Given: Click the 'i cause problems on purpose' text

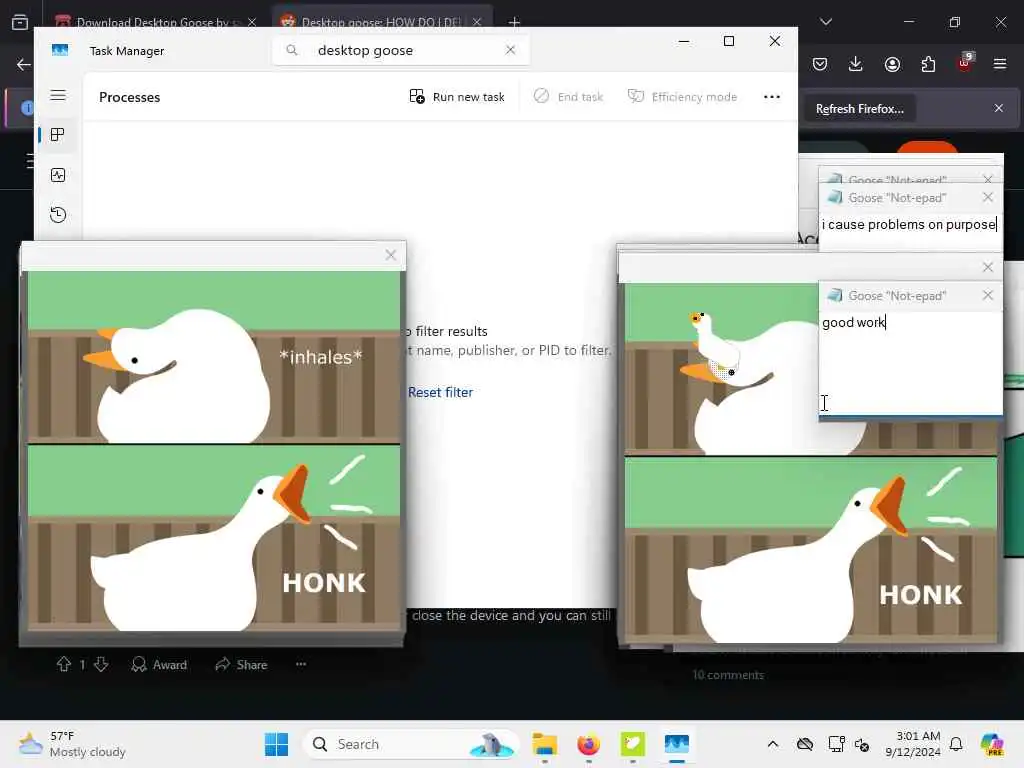Looking at the screenshot, I should click(x=908, y=225).
